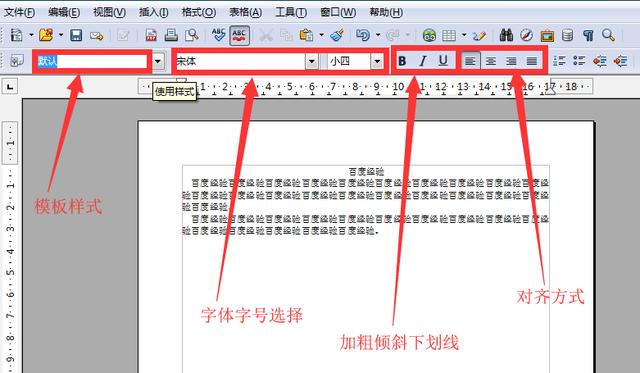The image size is (640, 373).
Task: Select the Format Paintbrush icon
Action: [x=337, y=36]
